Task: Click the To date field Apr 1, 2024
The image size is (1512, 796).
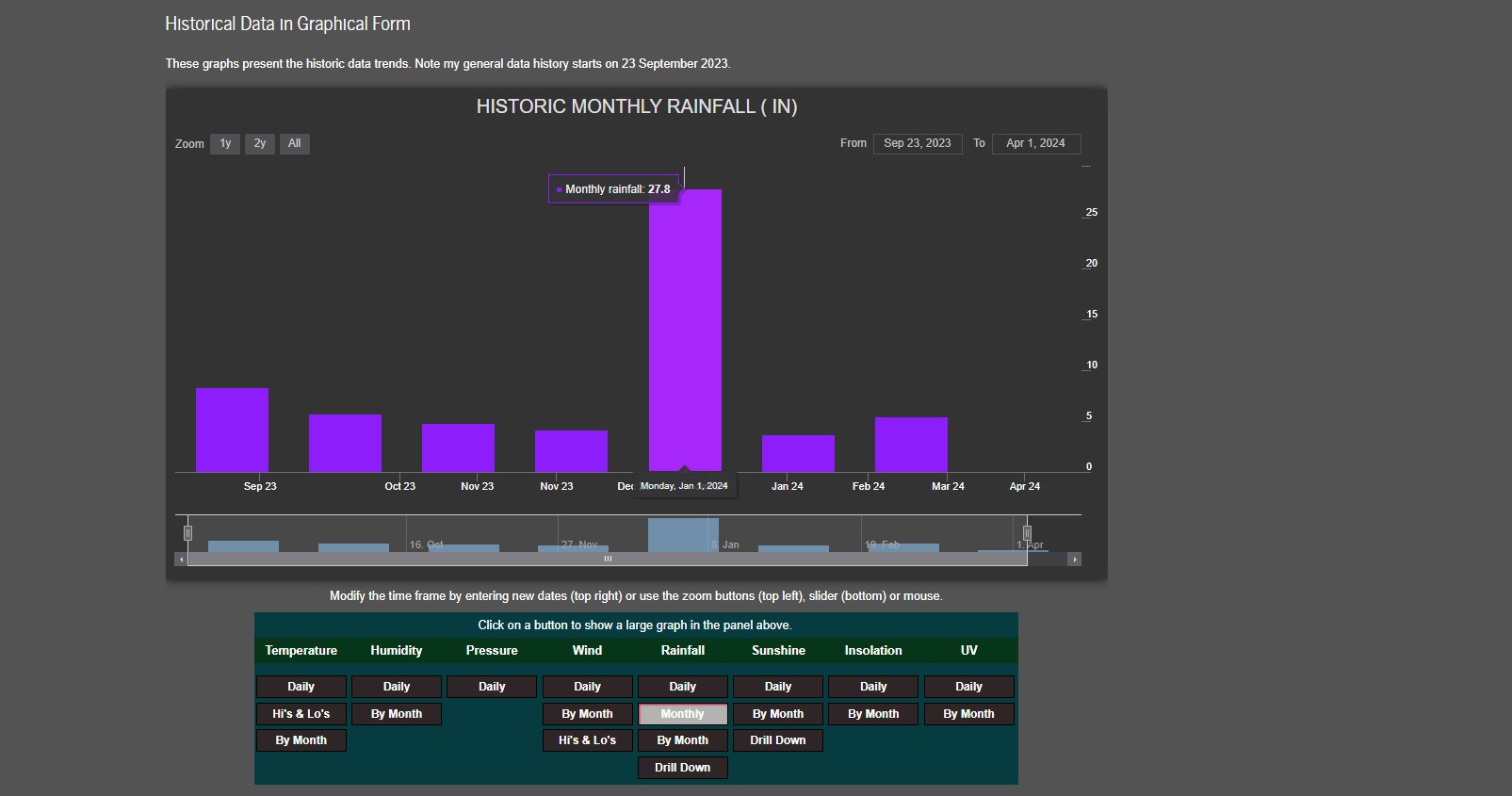Action: 1036,143
